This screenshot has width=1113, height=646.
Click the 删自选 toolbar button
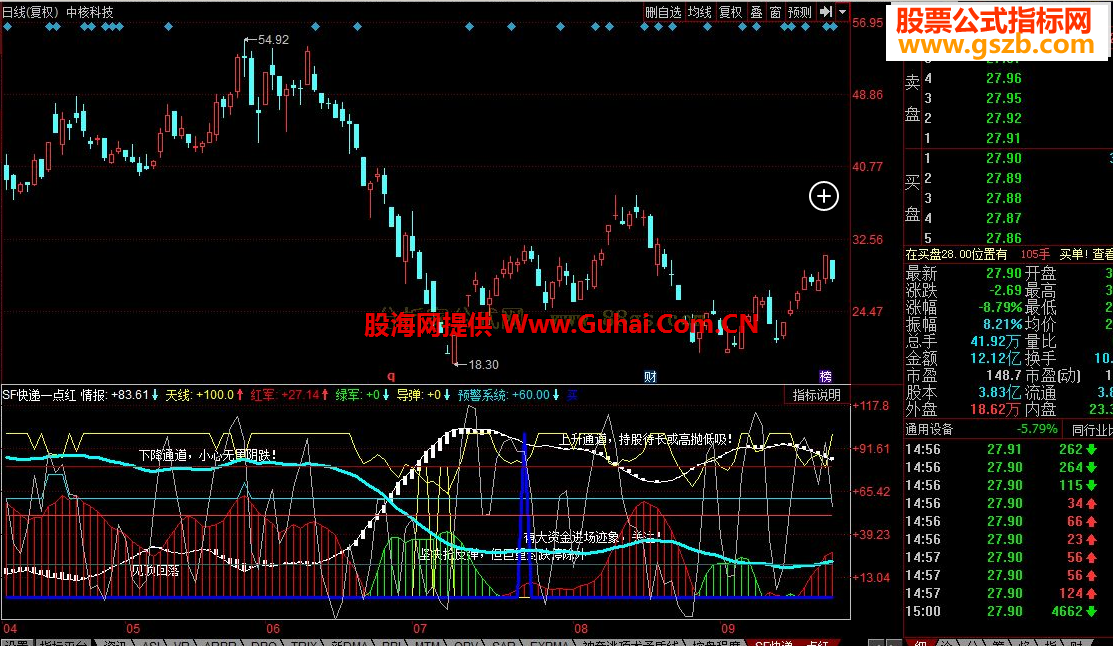pyautogui.click(x=663, y=12)
